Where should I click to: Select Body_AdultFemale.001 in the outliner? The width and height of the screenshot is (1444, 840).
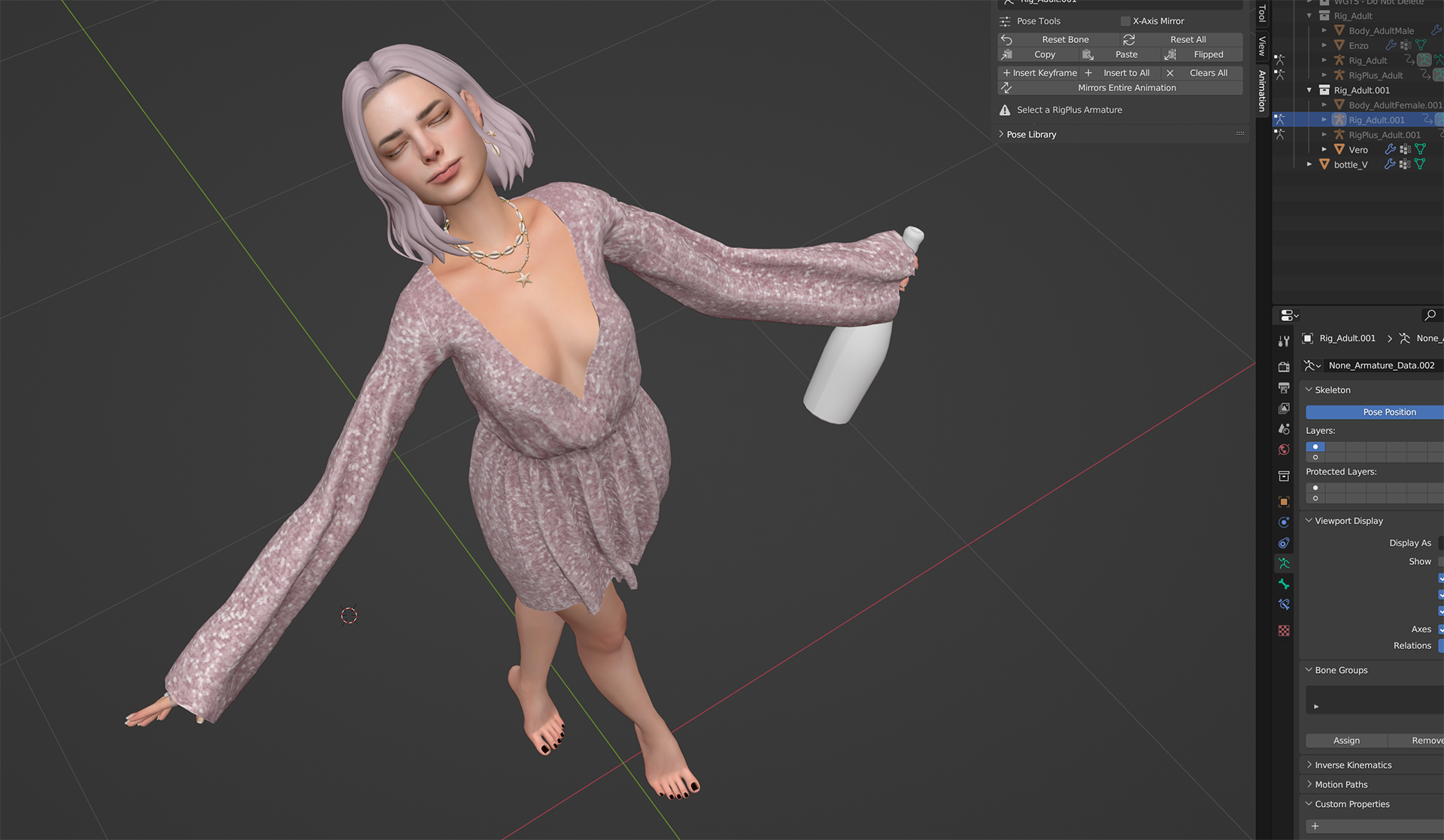click(x=1395, y=105)
